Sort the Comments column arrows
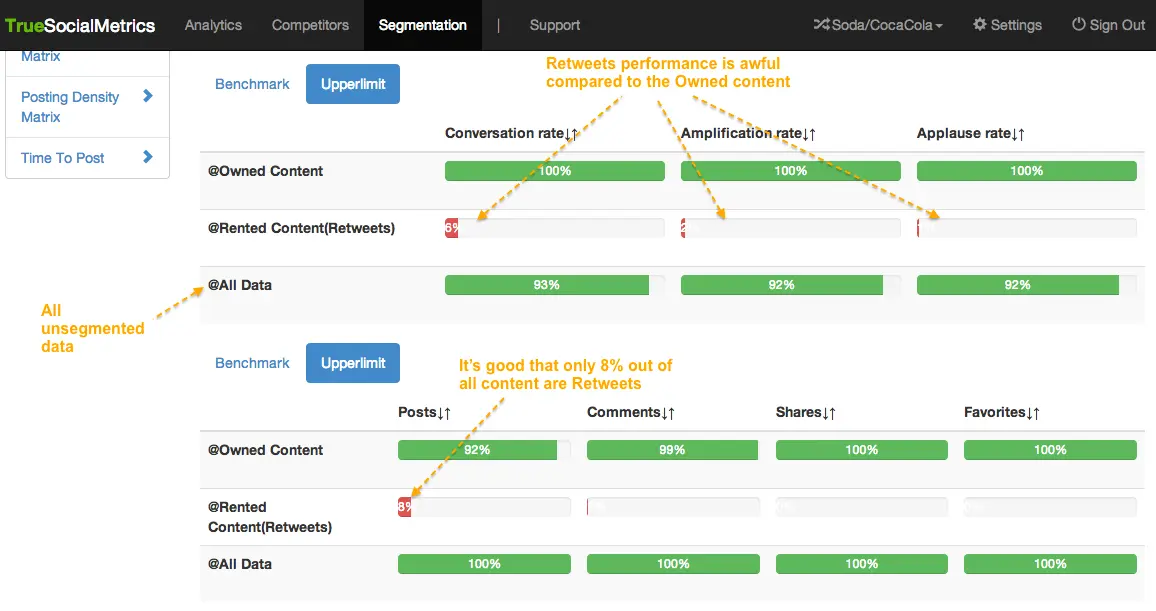 coord(668,413)
